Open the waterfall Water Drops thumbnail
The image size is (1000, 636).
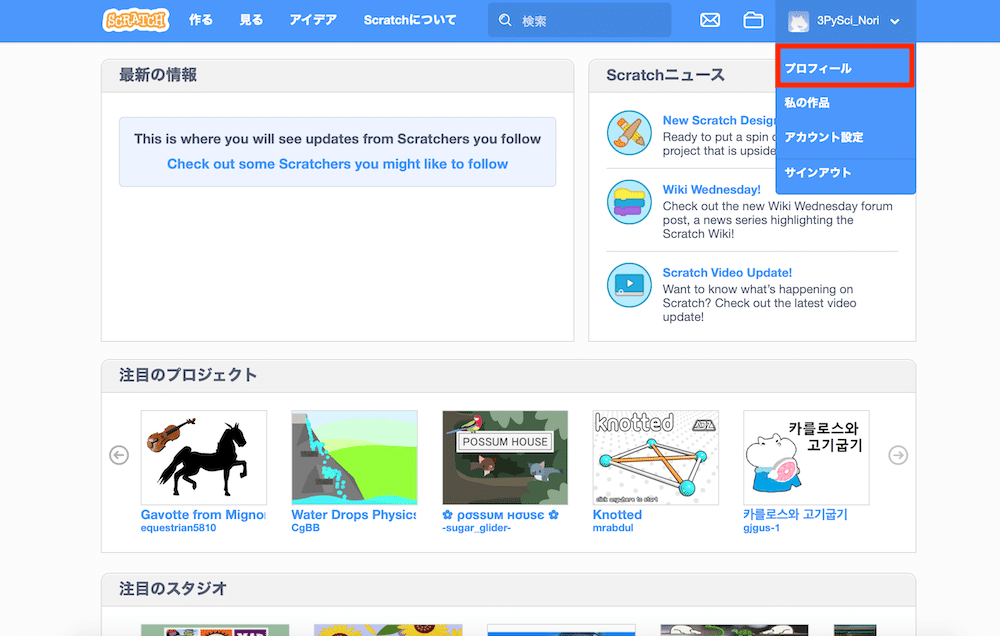(355, 457)
